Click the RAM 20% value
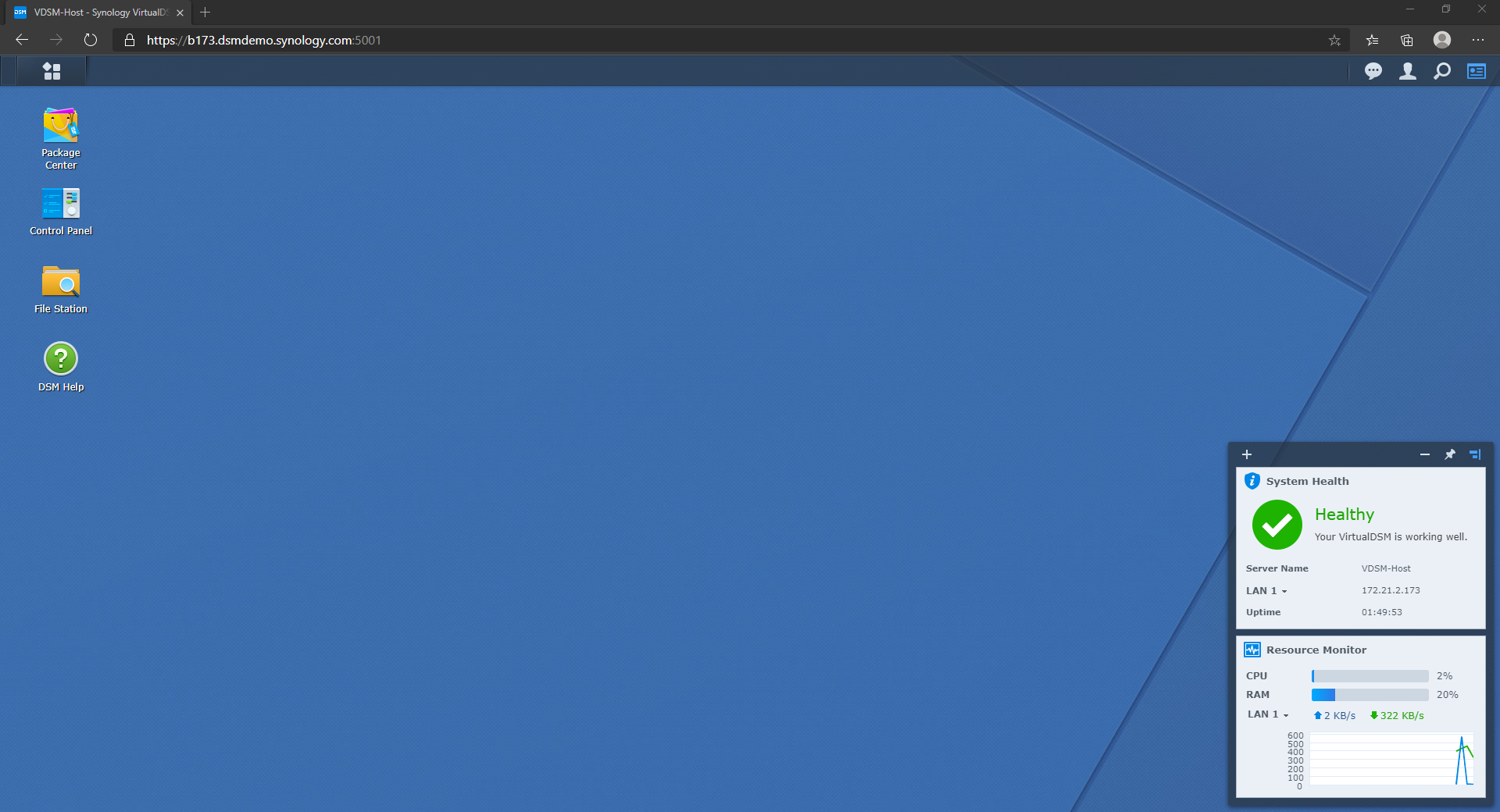The width and height of the screenshot is (1500, 812). (x=1447, y=695)
